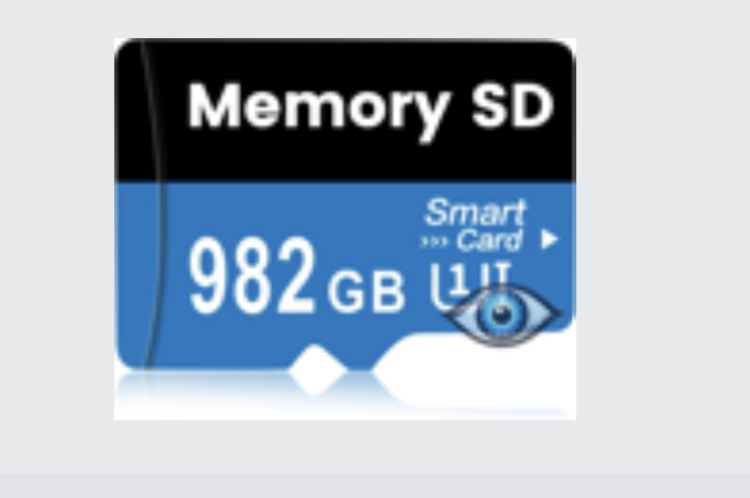Open the Memory SD card thumbnail image
Screen dimensions: 750x498
point(345,229)
